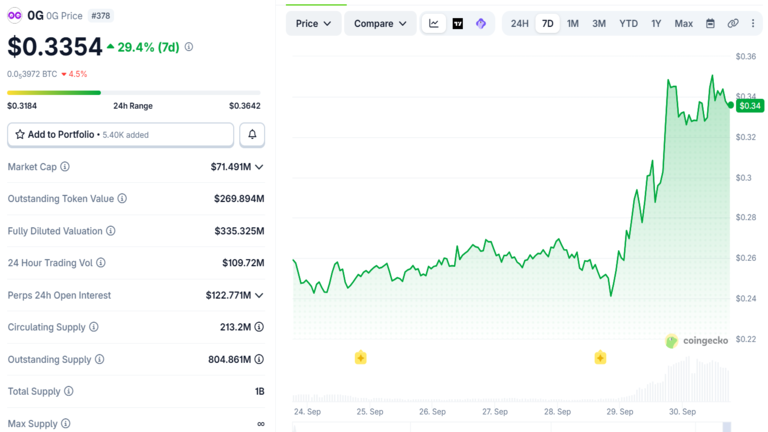Open 24 Hour Trading Vol info icon
Screen dimensions: 768x432
(100, 263)
